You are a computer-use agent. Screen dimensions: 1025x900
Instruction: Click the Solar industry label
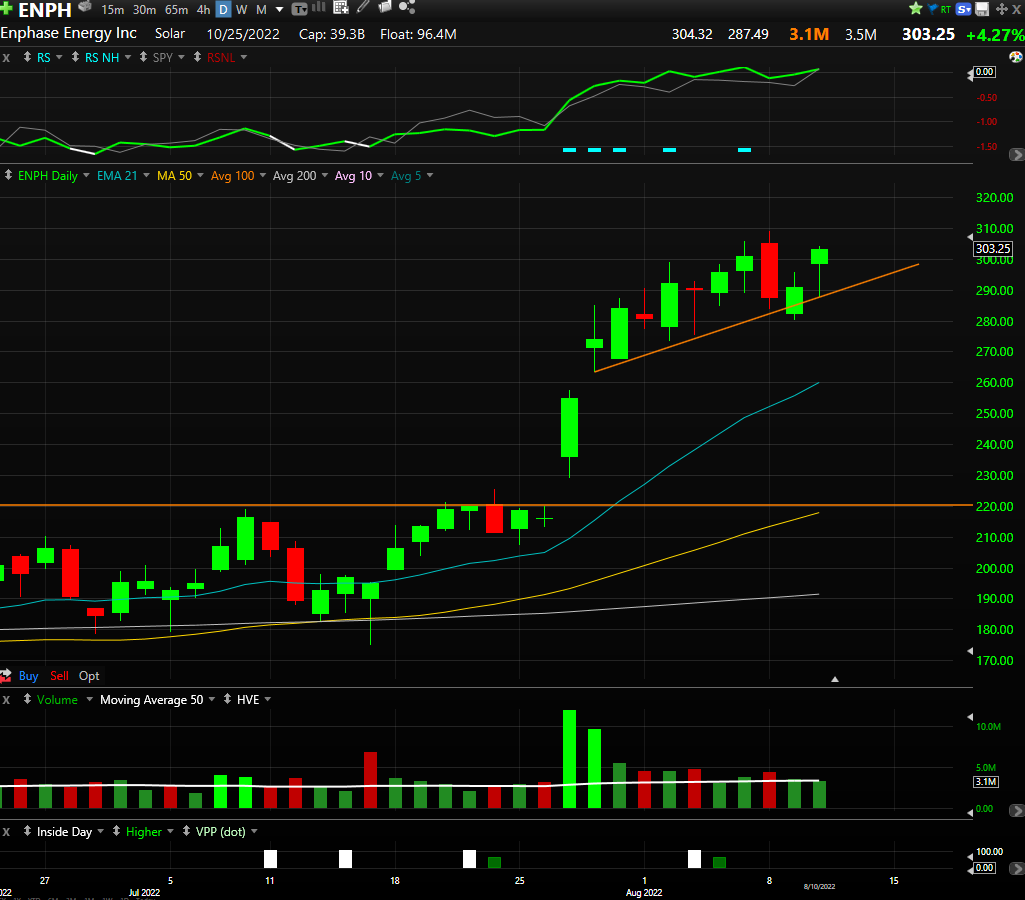tap(170, 33)
